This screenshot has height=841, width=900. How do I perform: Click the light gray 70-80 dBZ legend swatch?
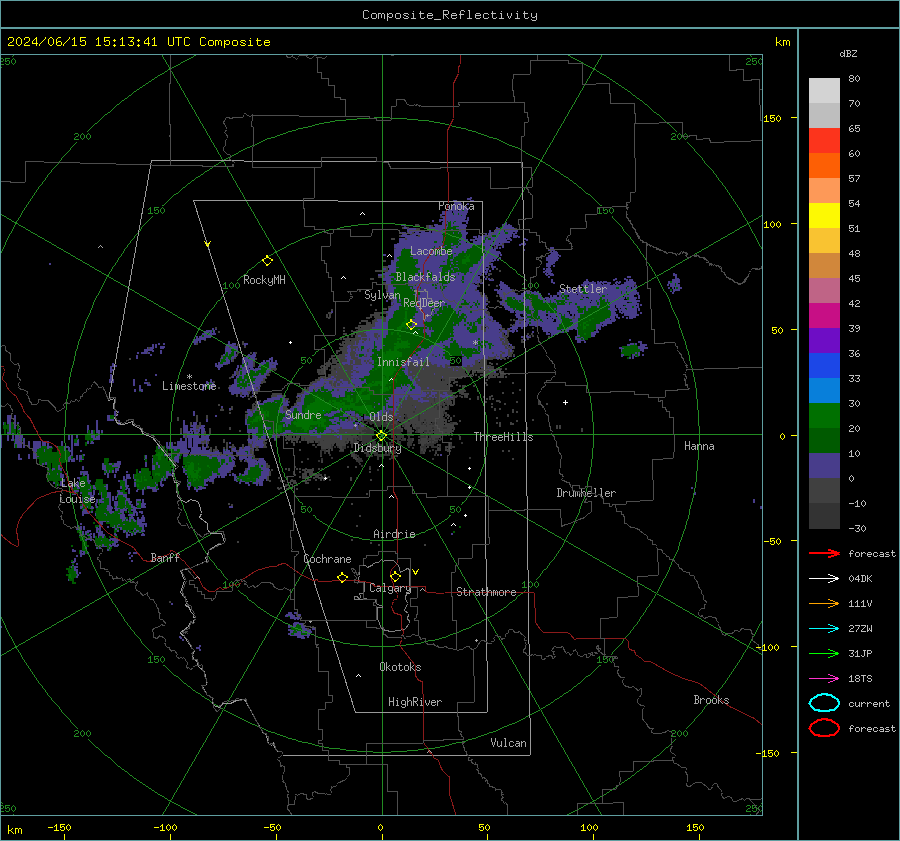824,91
